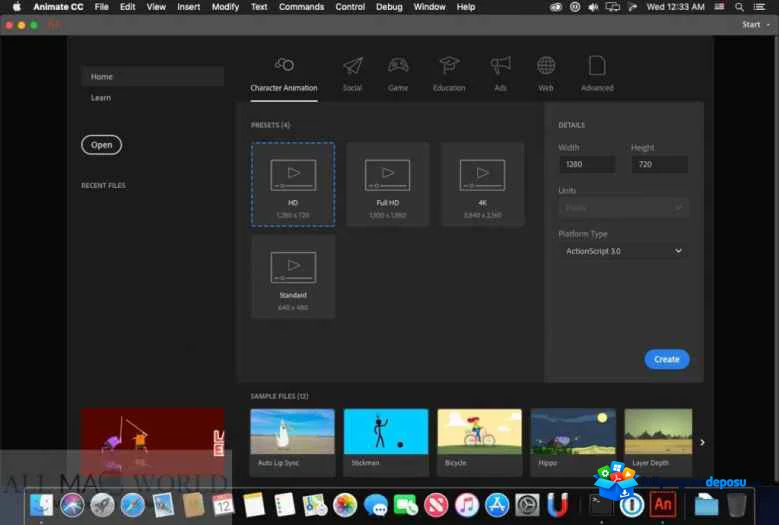The image size is (779, 525).
Task: Open the View menu
Action: (x=156, y=7)
